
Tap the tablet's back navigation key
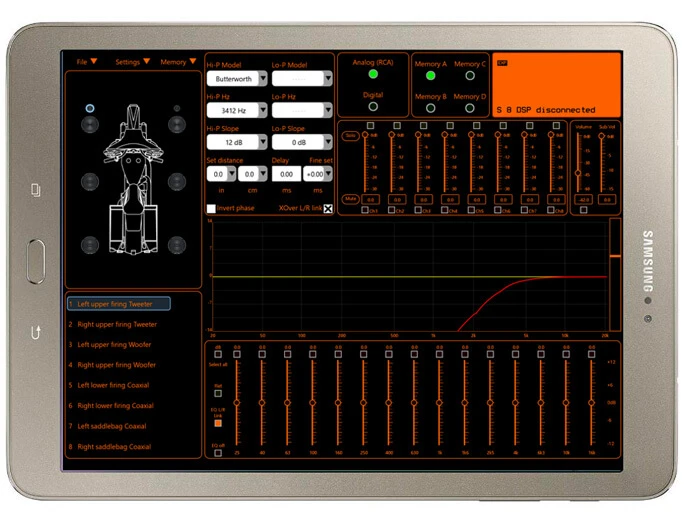[x=36, y=332]
